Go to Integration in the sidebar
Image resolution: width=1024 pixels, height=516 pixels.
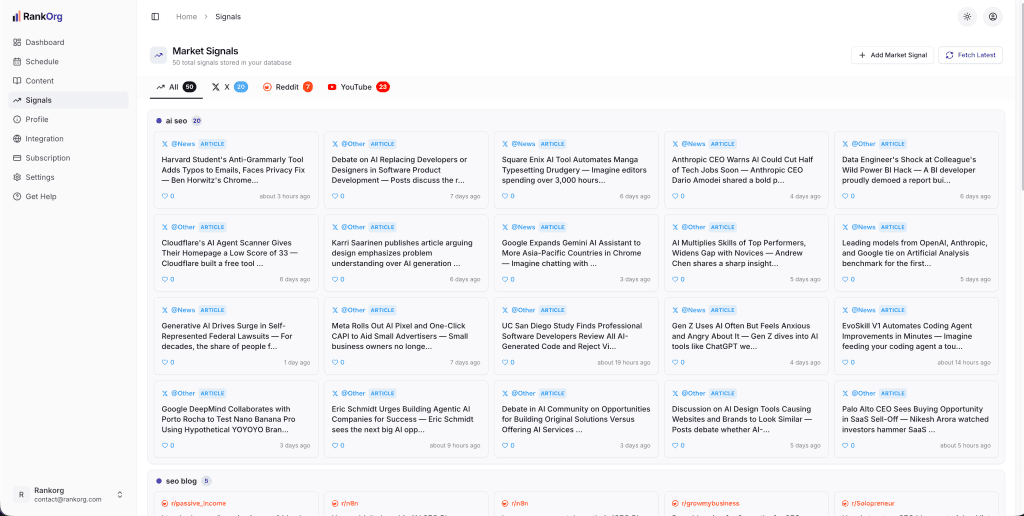[44, 139]
